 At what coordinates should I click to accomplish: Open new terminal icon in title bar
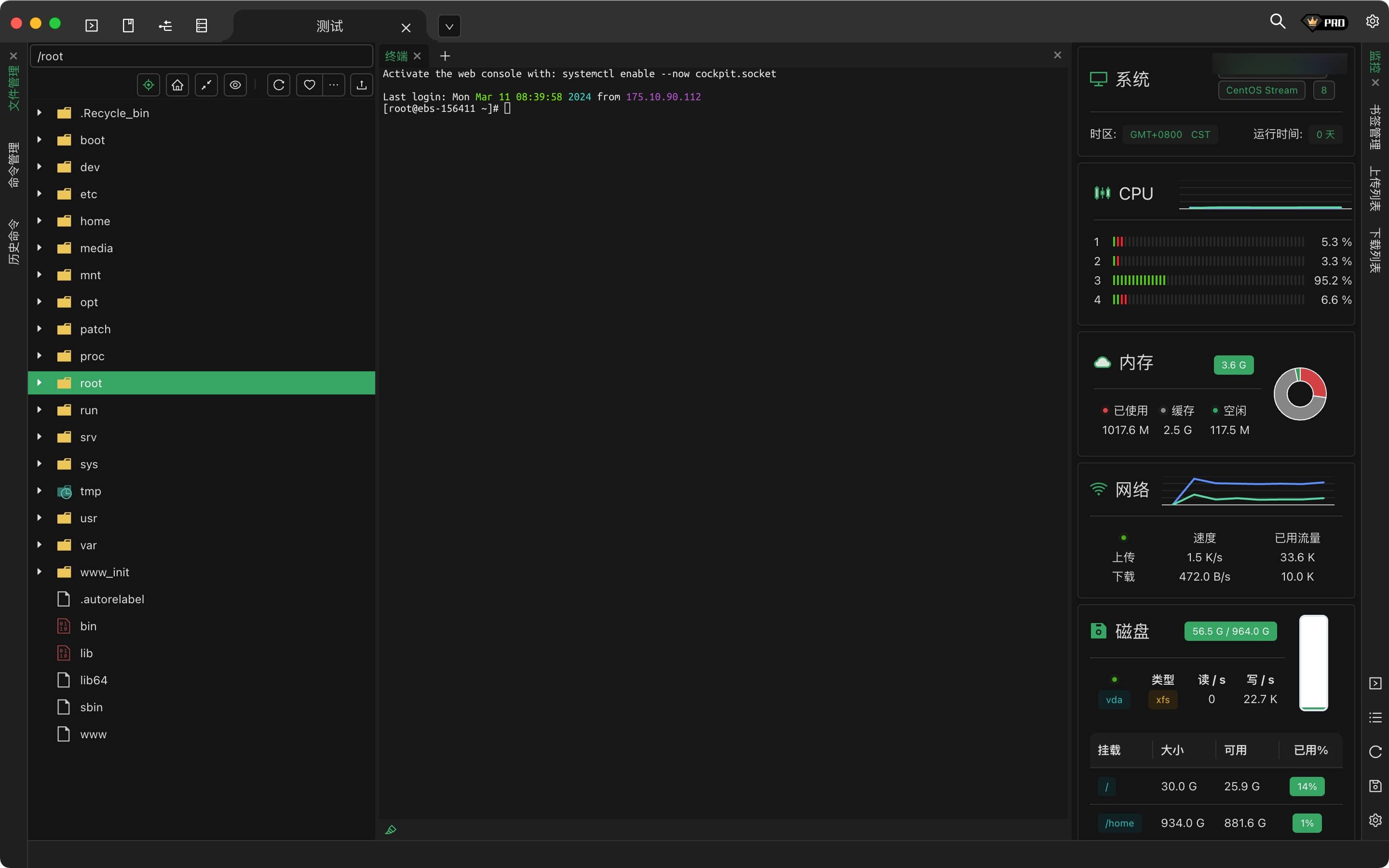tap(92, 26)
